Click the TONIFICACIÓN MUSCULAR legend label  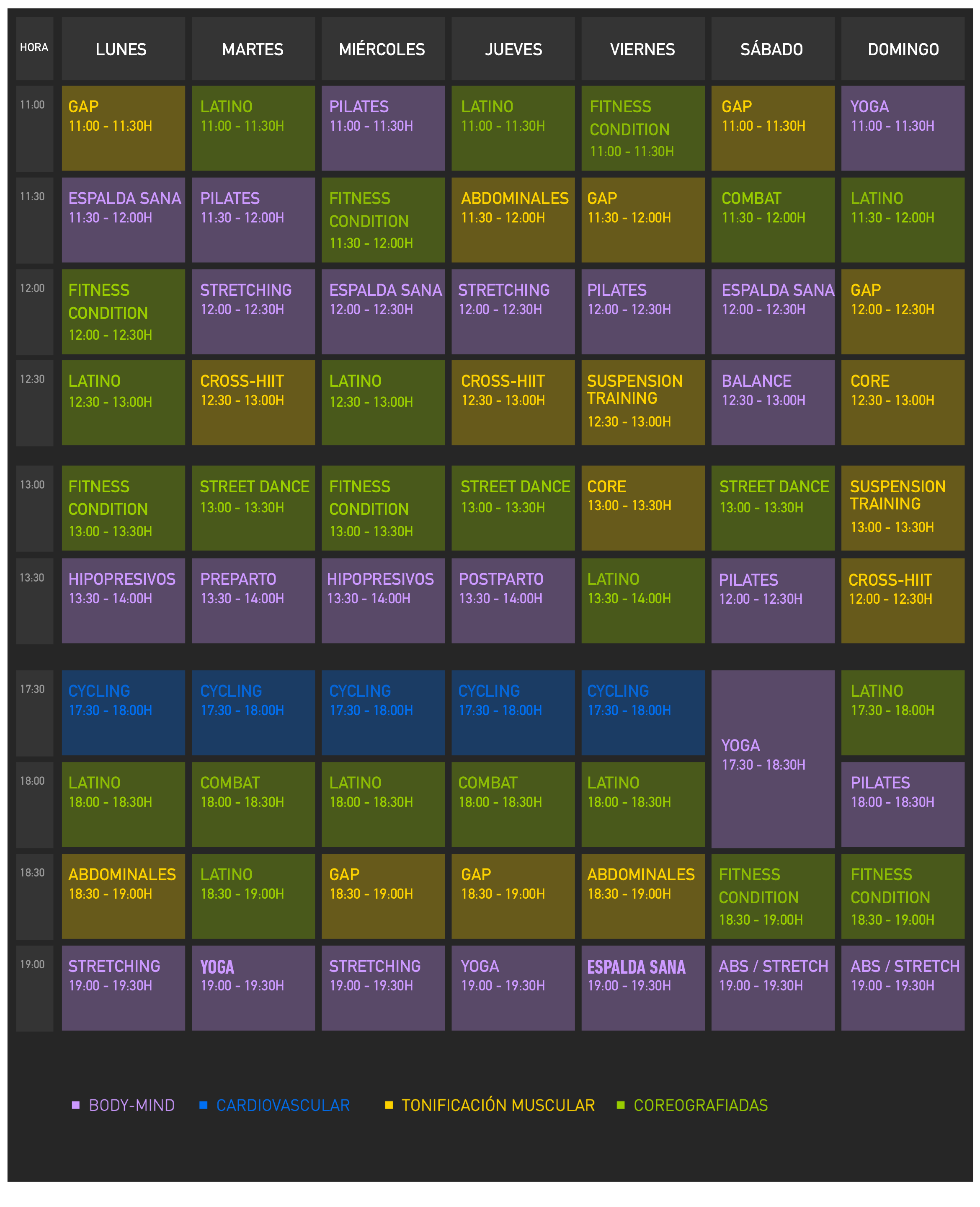coord(498,1105)
